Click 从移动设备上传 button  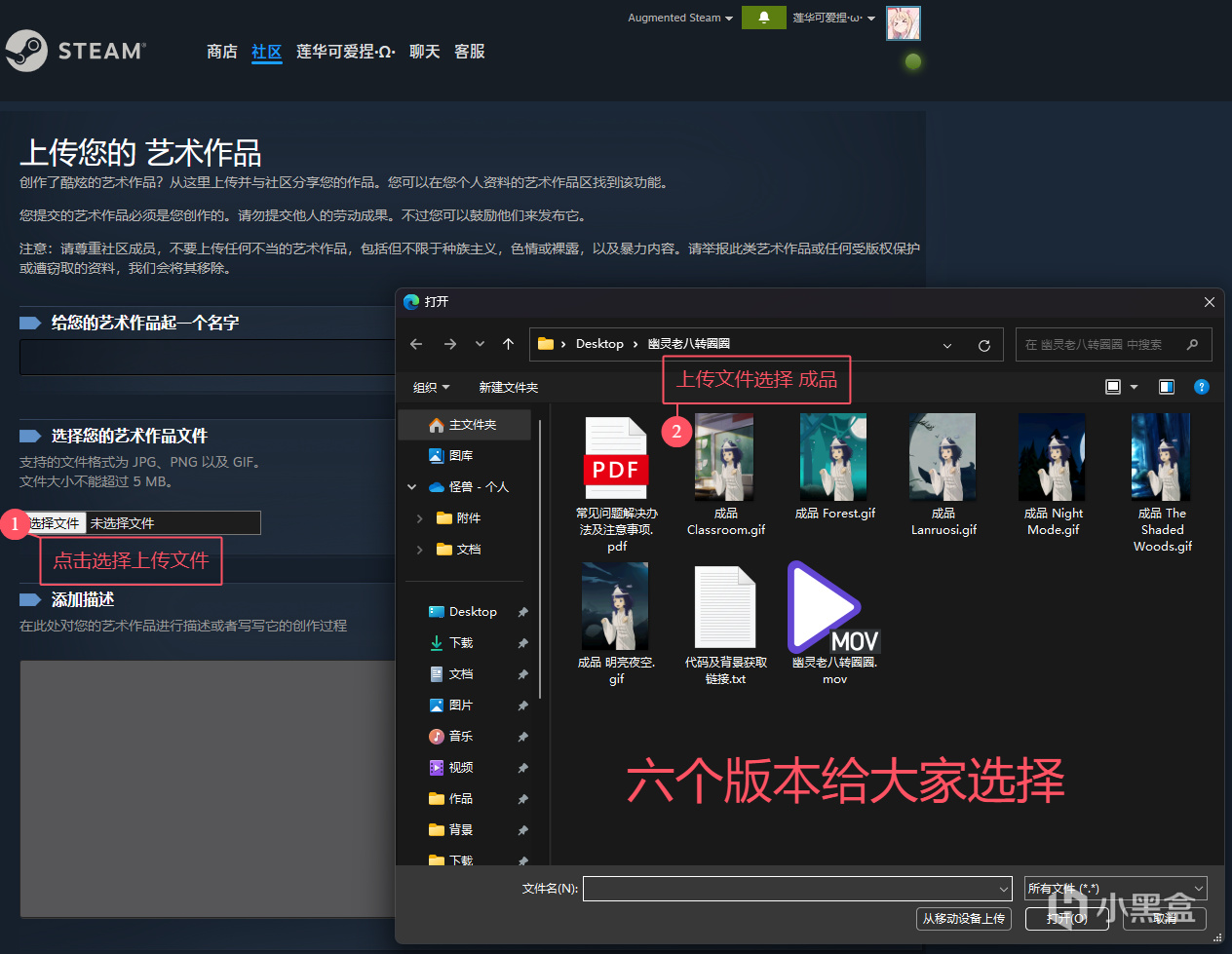963,919
